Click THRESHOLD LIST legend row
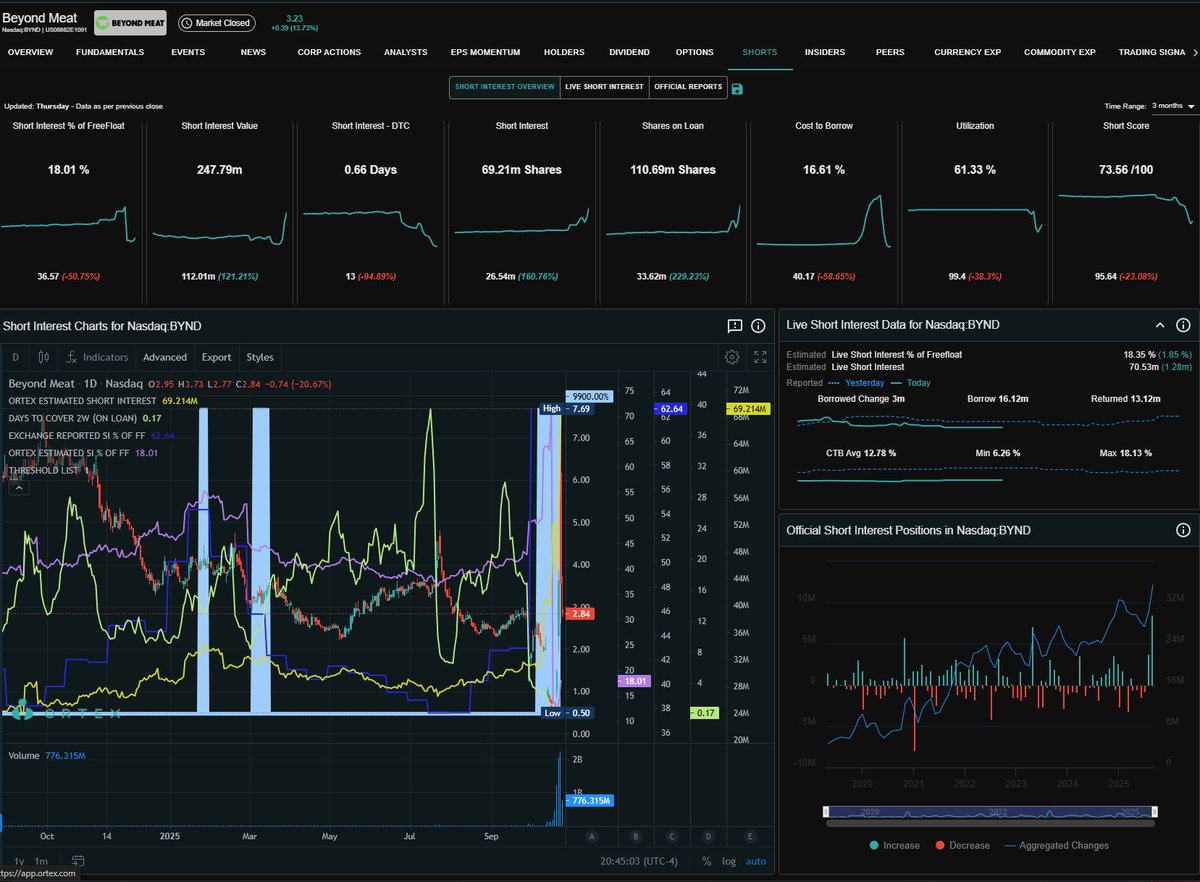This screenshot has width=1200, height=882. (49, 470)
